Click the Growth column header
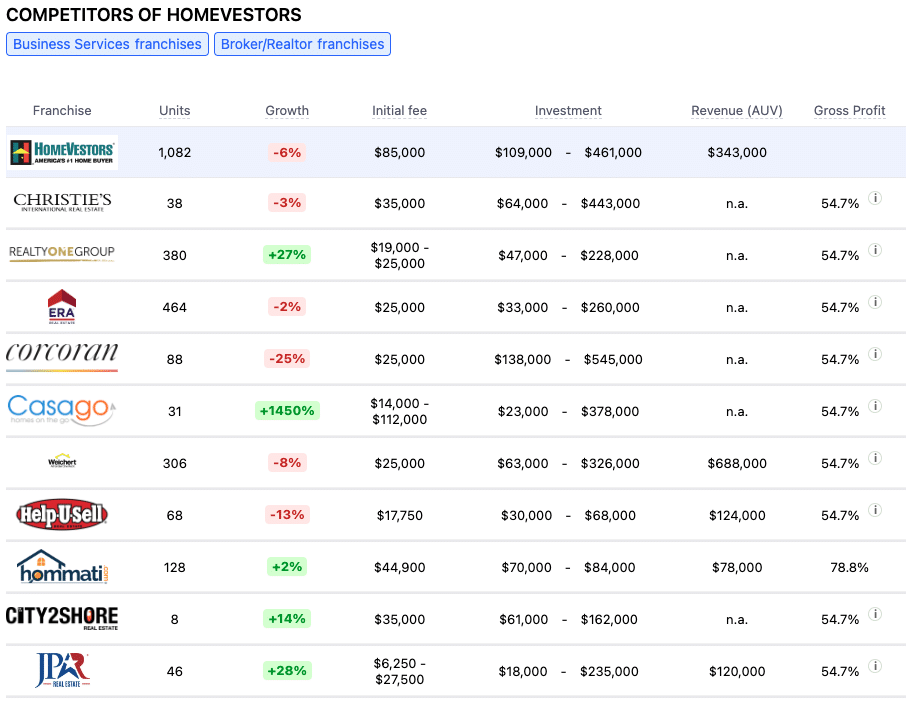 (x=287, y=110)
